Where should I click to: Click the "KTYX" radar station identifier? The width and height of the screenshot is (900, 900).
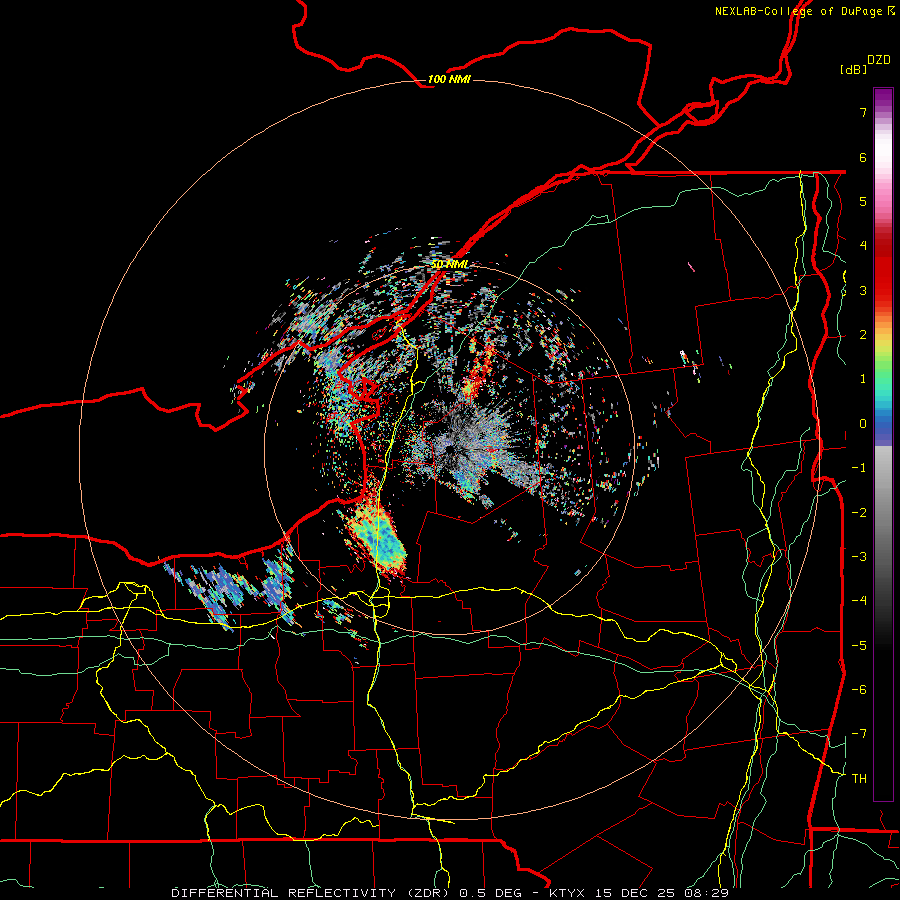coord(567,893)
